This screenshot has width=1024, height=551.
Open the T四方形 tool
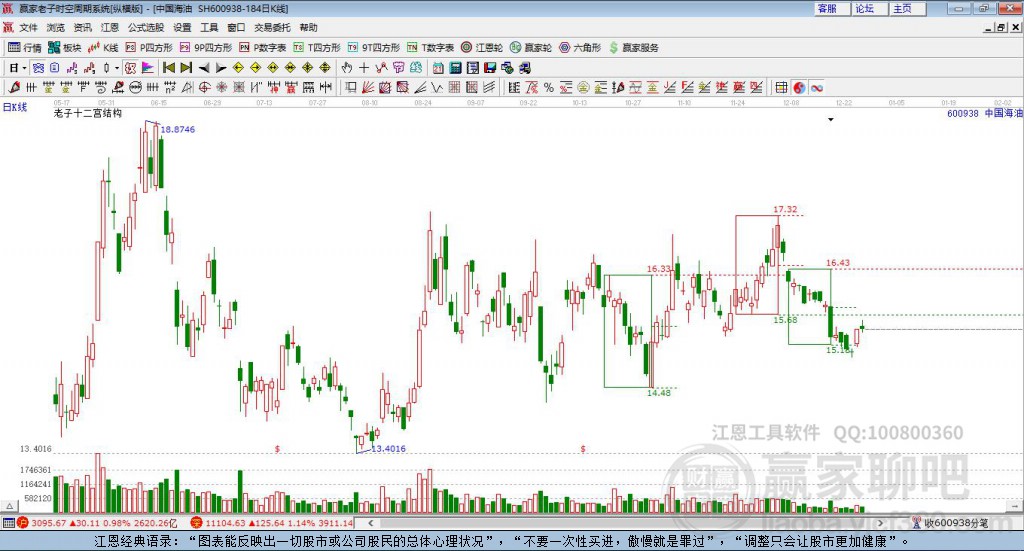click(317, 48)
